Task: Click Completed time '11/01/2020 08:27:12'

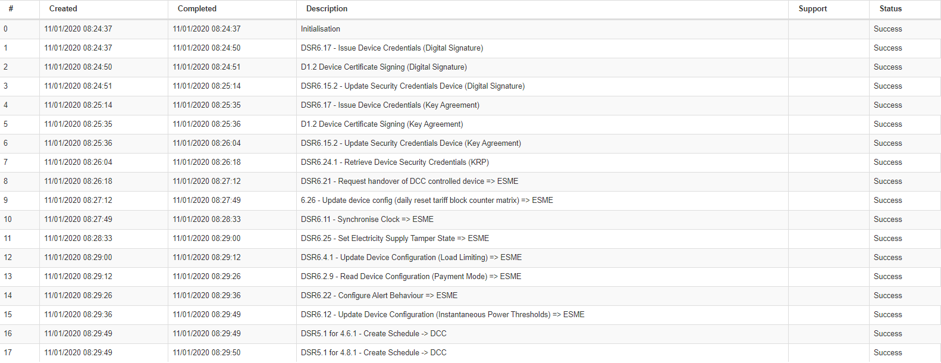Action: [x=206, y=181]
